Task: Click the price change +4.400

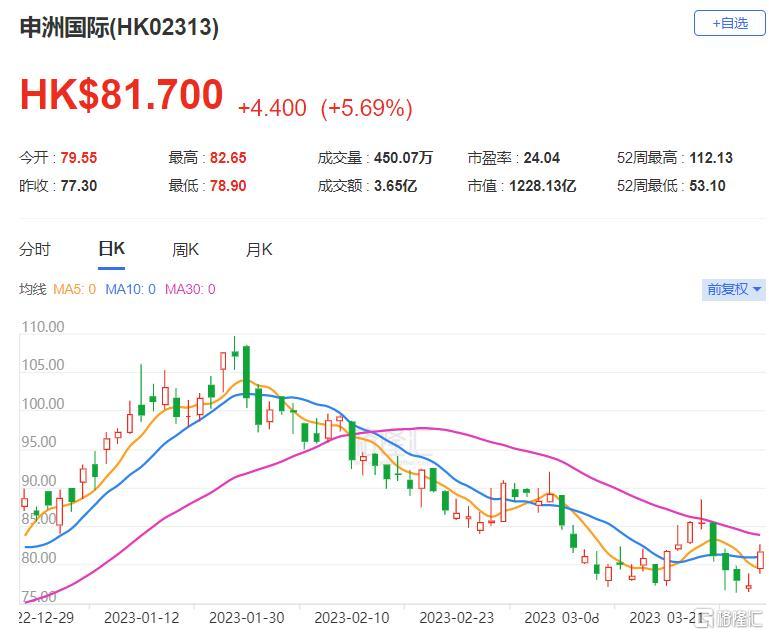Action: pos(272,108)
